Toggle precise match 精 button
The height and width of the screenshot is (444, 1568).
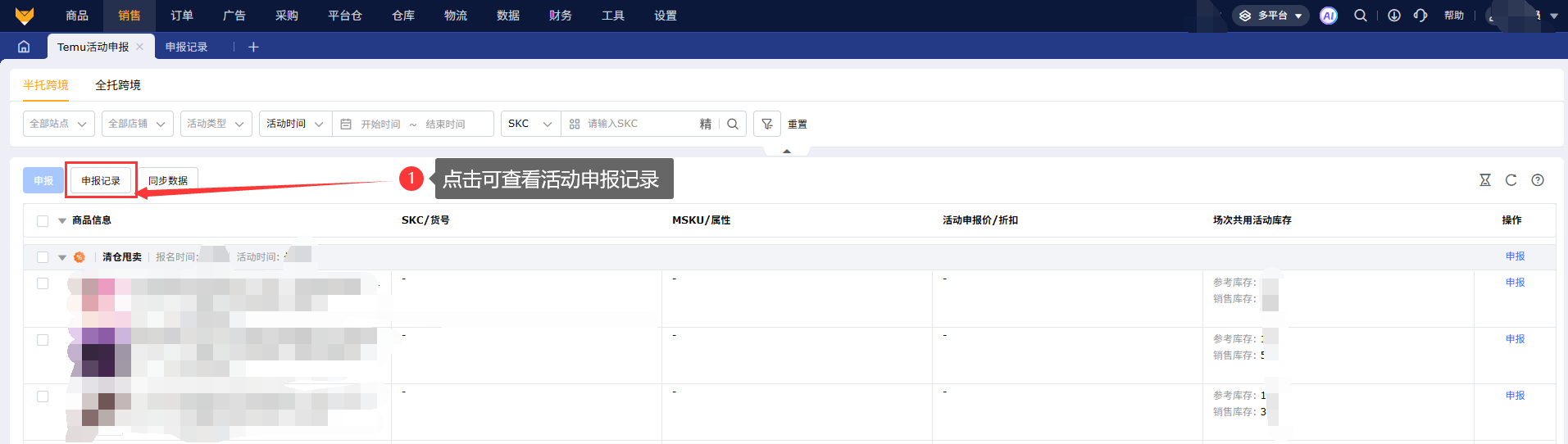pos(706,124)
